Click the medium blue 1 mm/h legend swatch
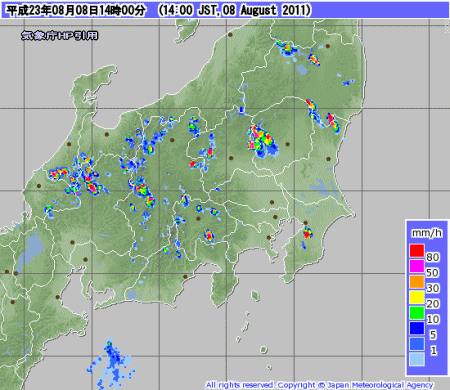The width and height of the screenshot is (450, 390). (417, 344)
